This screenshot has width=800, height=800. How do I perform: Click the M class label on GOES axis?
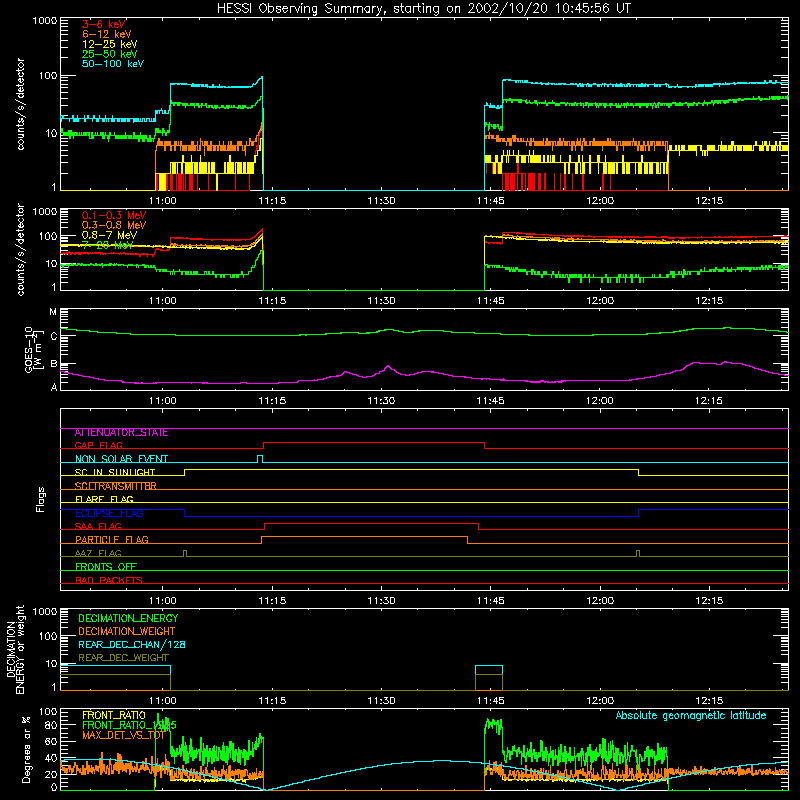[53, 312]
